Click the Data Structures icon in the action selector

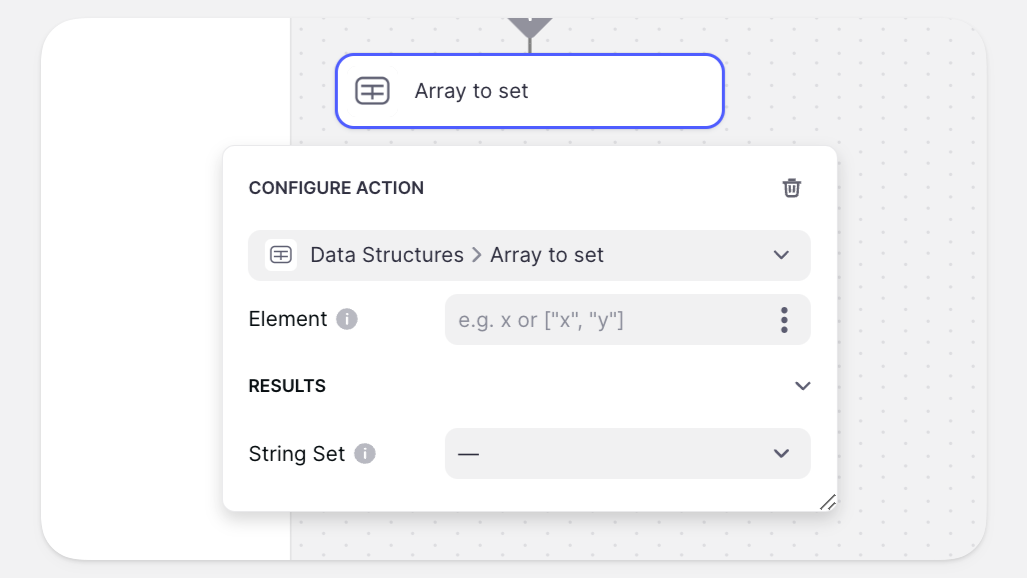click(281, 255)
